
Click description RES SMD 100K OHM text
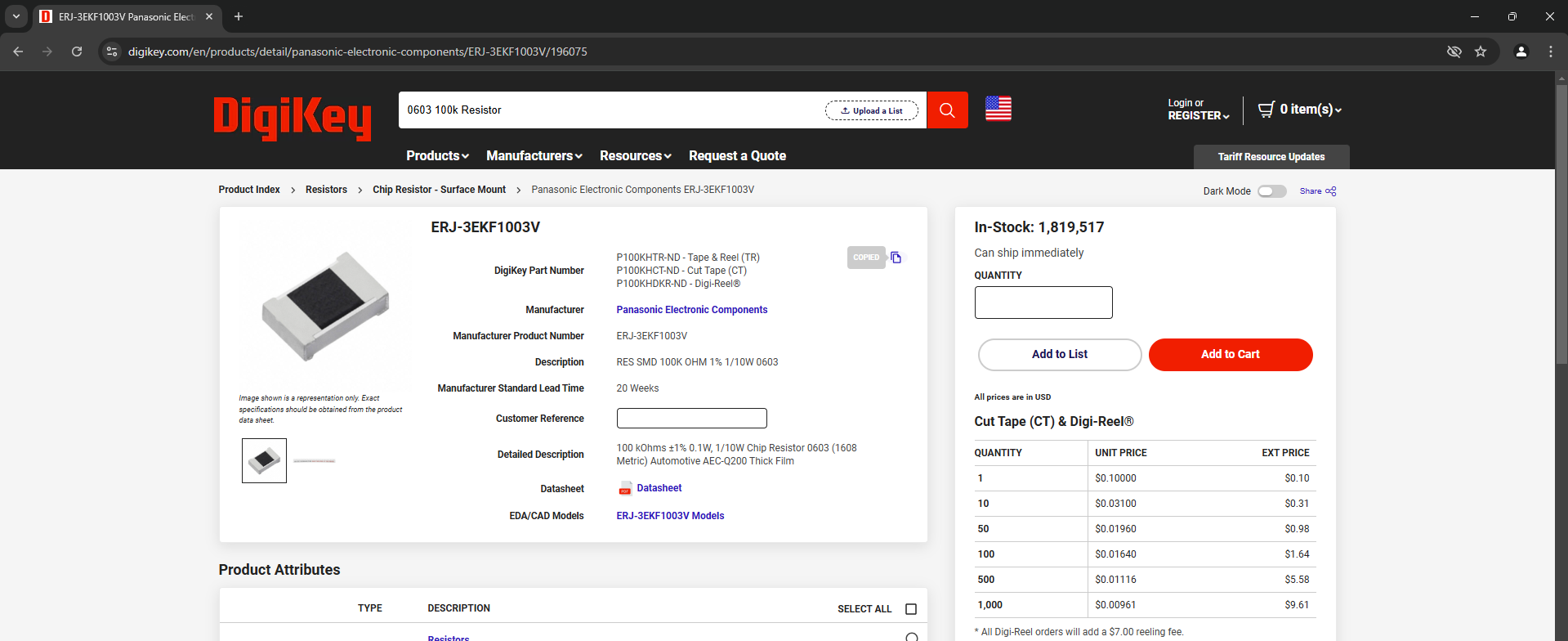coord(697,362)
